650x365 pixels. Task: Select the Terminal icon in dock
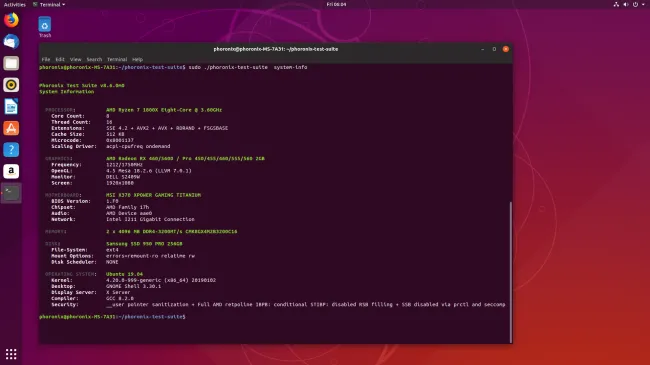[x=11, y=193]
